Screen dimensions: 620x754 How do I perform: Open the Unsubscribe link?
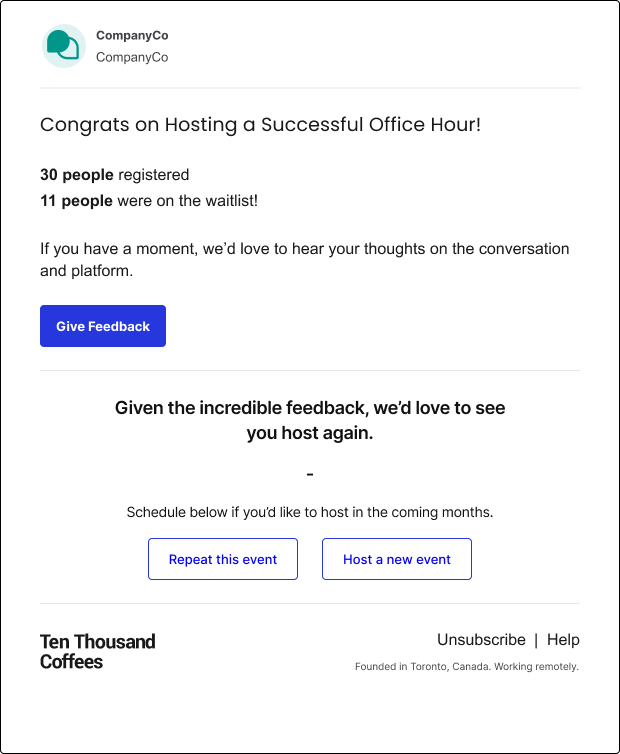click(x=481, y=640)
